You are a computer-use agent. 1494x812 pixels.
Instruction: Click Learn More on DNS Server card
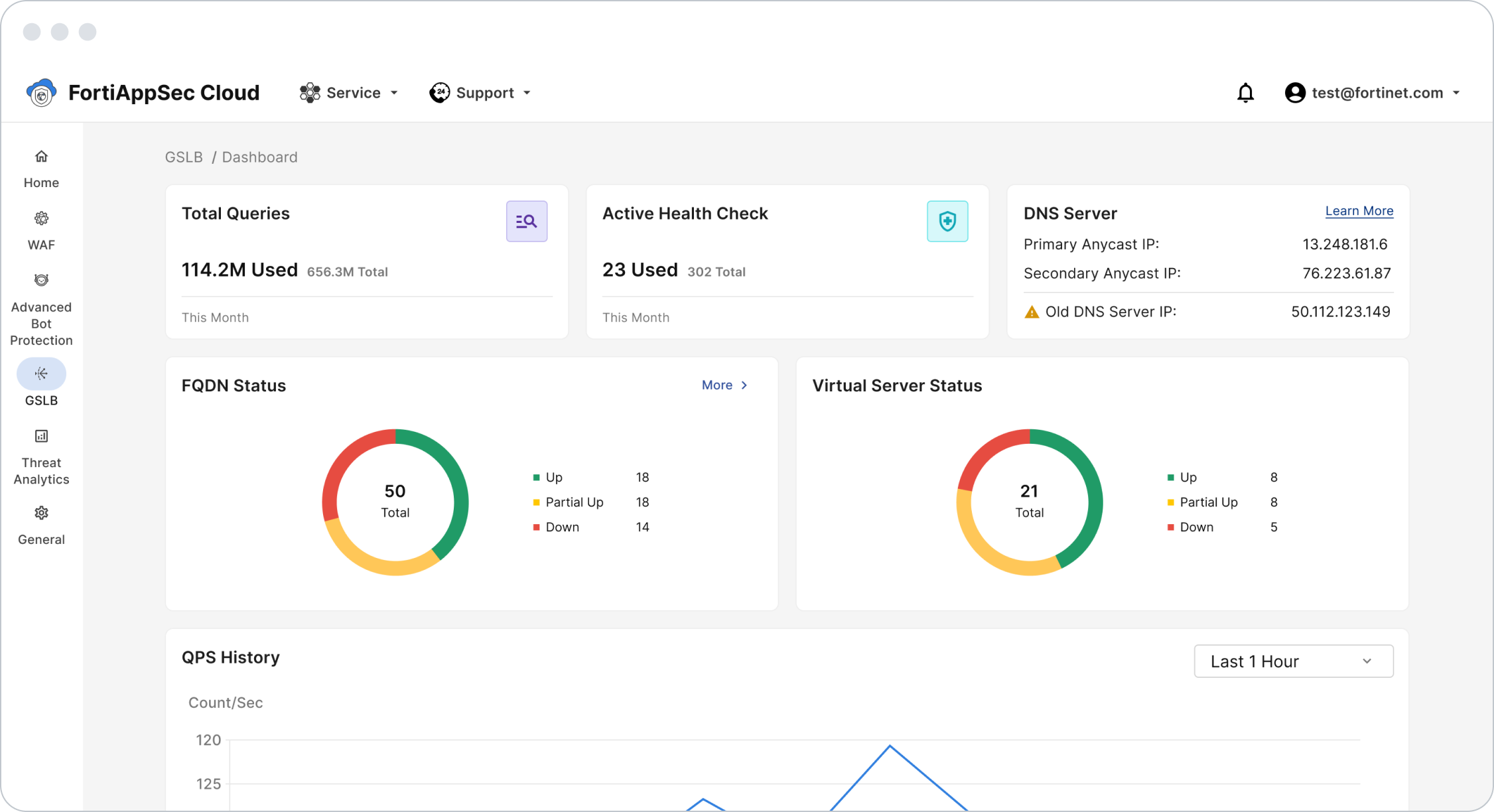1359,211
